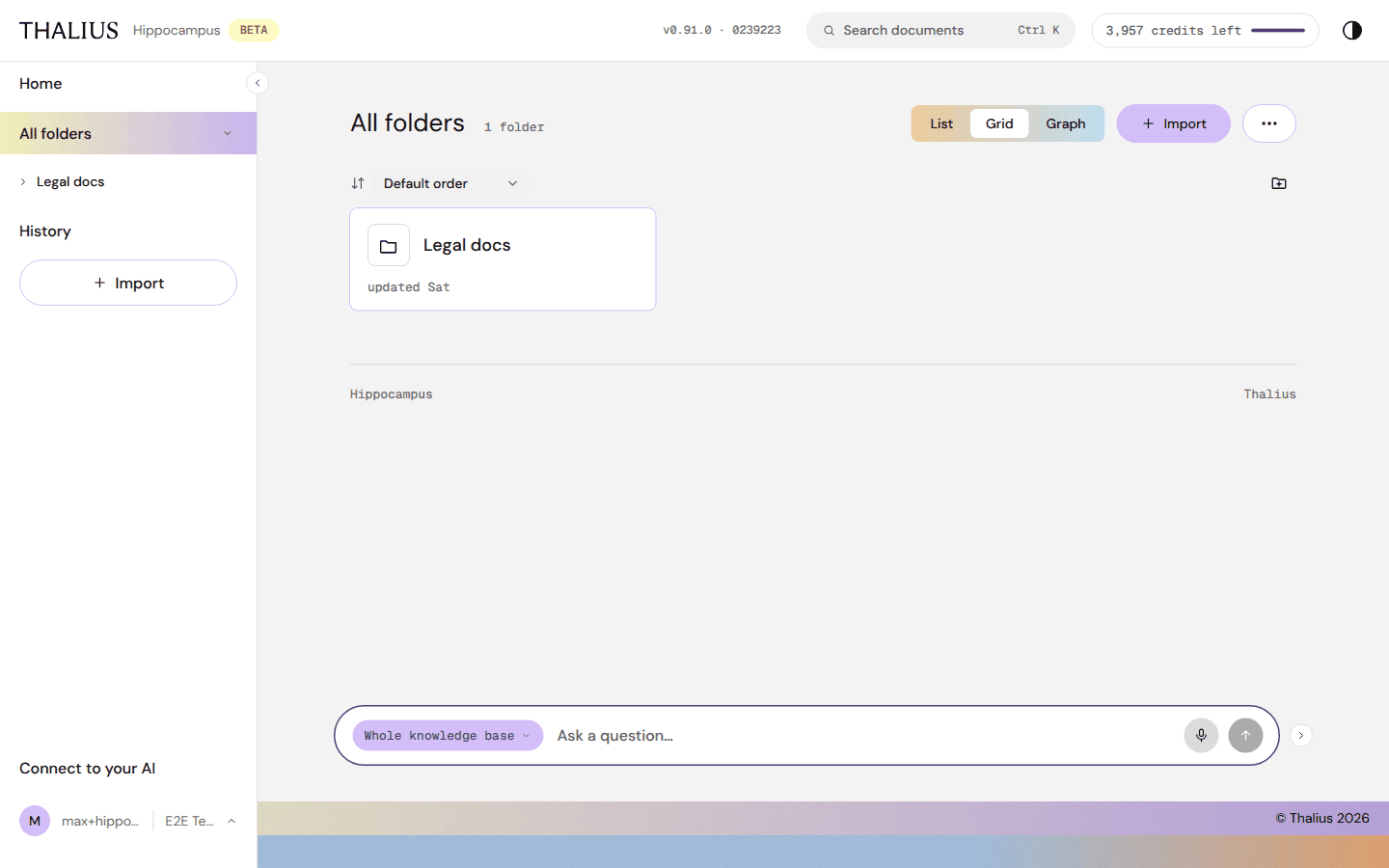Click the max+hippo... account email

(100, 821)
